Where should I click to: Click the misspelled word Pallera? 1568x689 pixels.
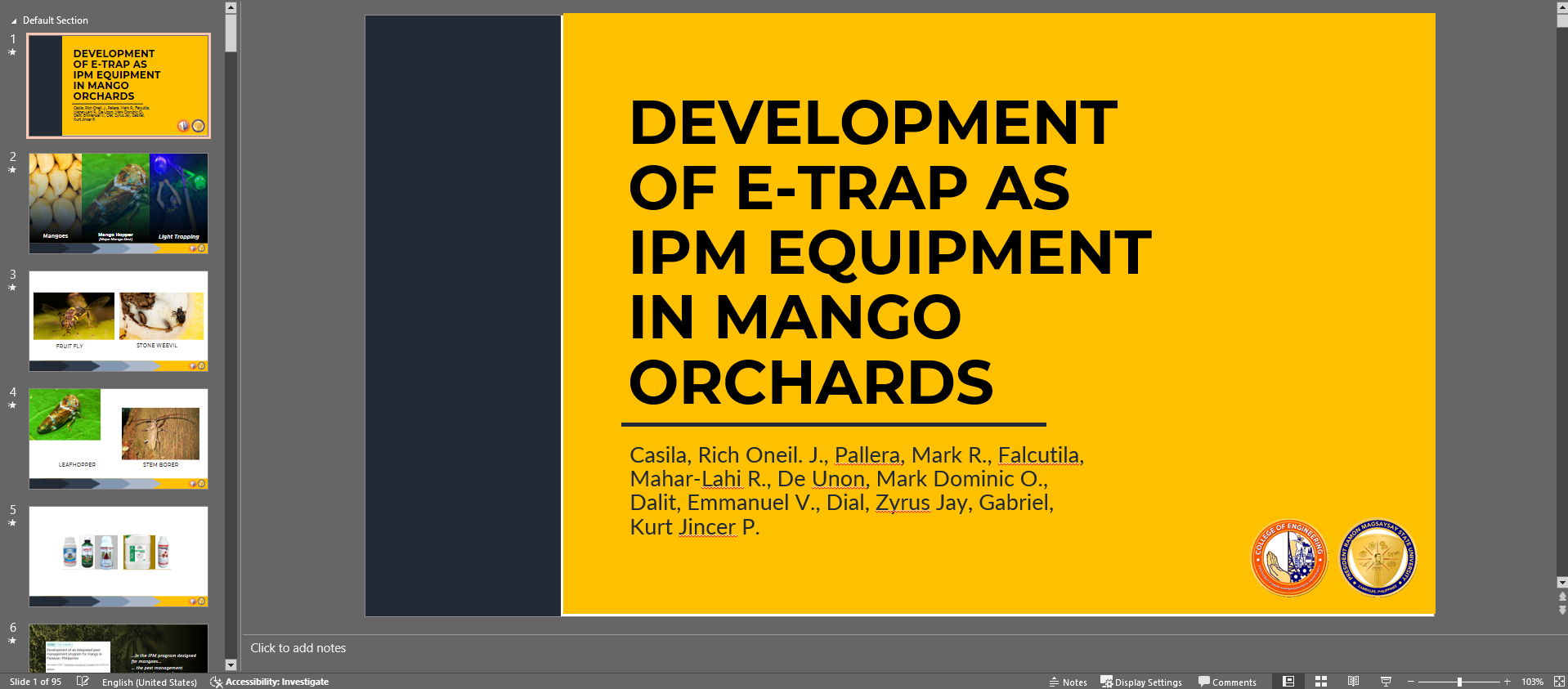pos(867,455)
